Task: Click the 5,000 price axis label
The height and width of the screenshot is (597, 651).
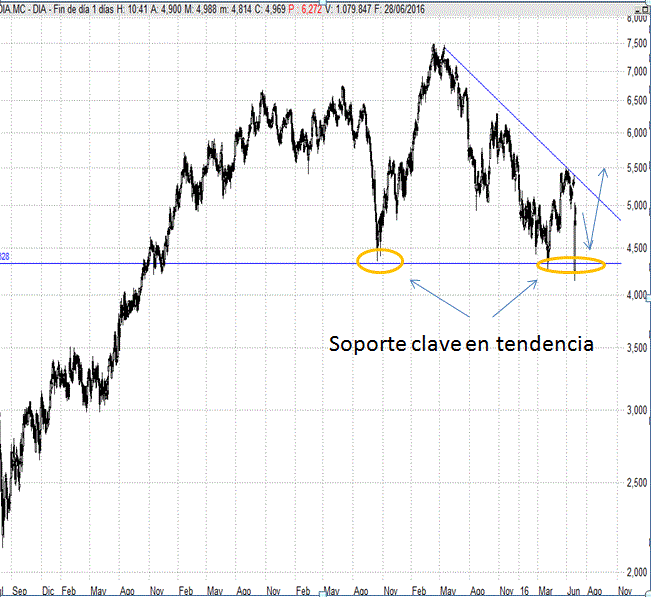Action: click(x=636, y=206)
